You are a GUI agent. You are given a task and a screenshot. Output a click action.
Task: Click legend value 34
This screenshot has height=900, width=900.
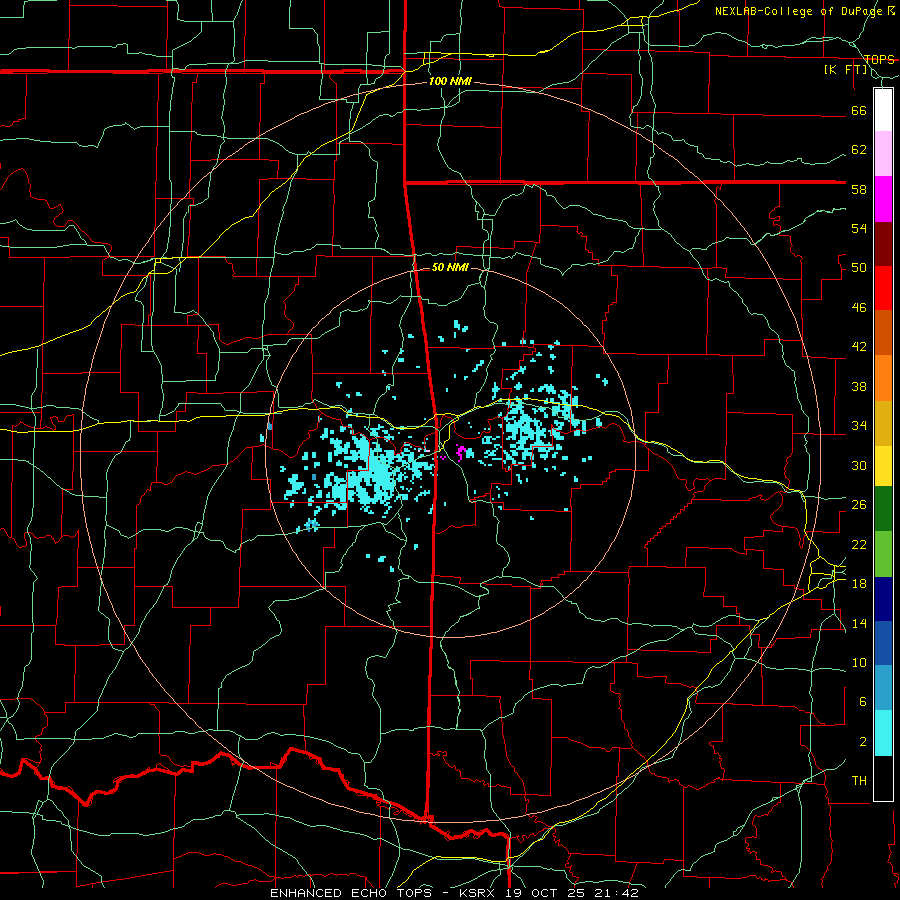click(859, 426)
